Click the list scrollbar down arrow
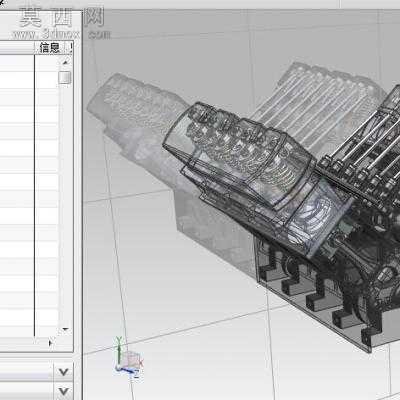Image resolution: width=400 pixels, height=400 pixels. click(65, 330)
